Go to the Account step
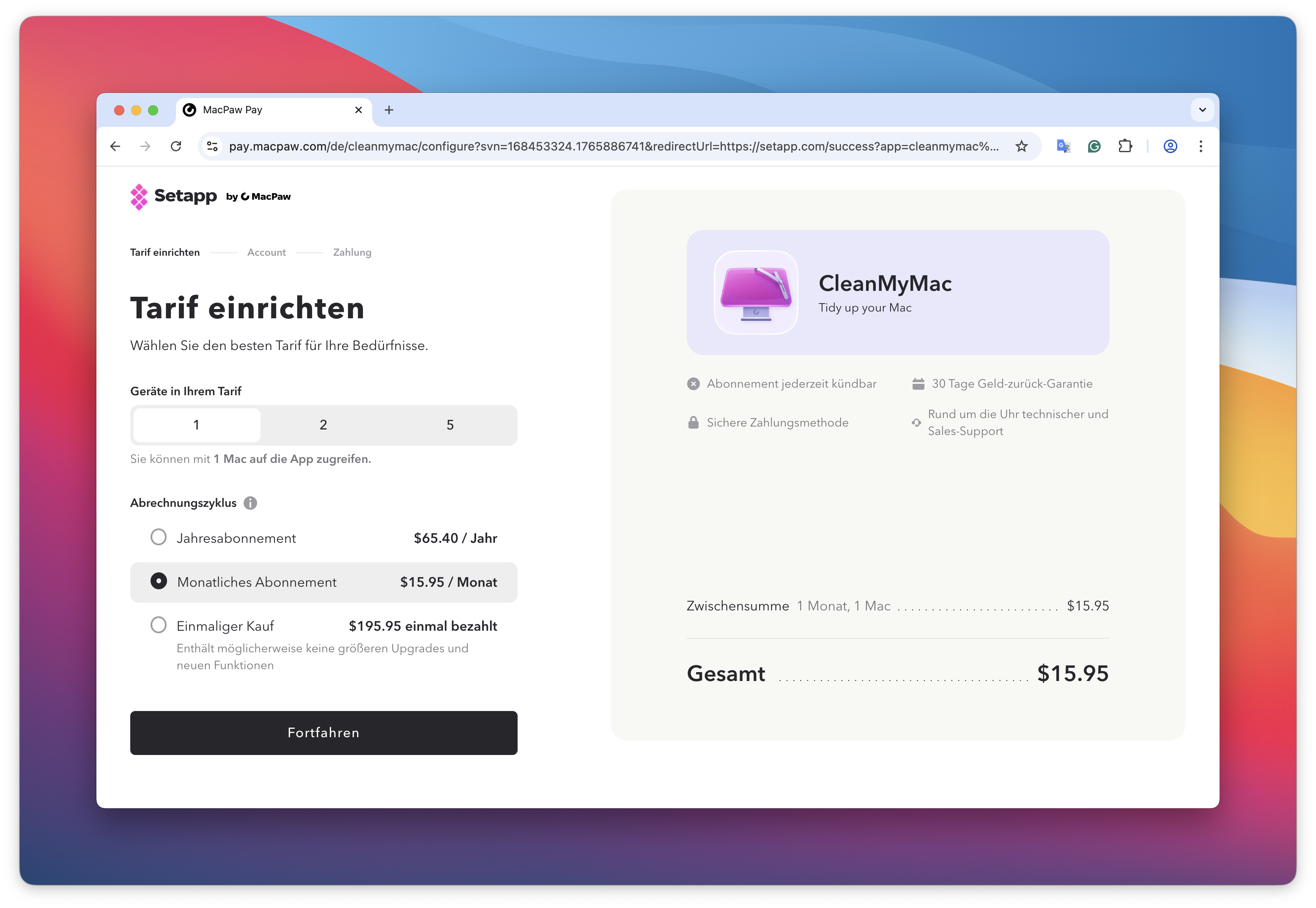Screen dimensions: 1316x908 (266, 253)
